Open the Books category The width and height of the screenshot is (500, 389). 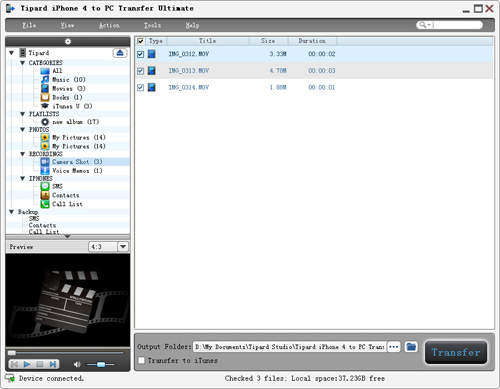point(61,97)
